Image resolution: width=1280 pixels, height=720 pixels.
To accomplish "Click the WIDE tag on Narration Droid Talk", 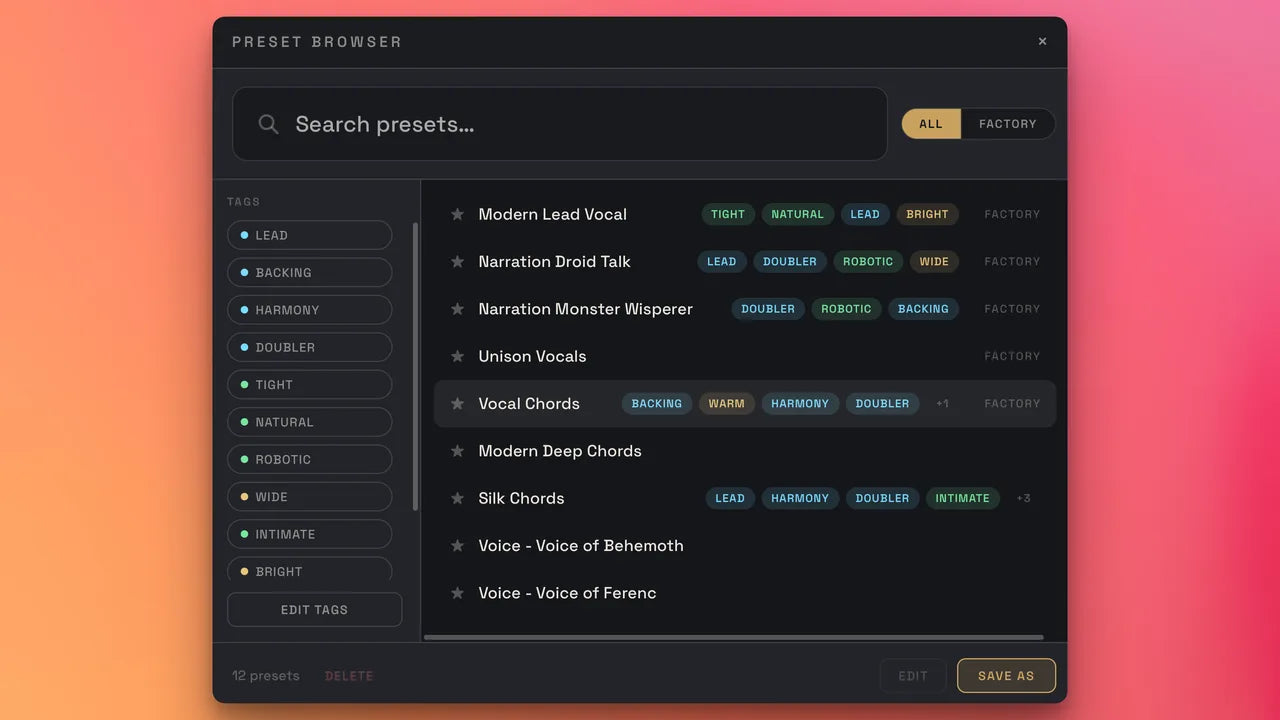I will pyautogui.click(x=934, y=261).
